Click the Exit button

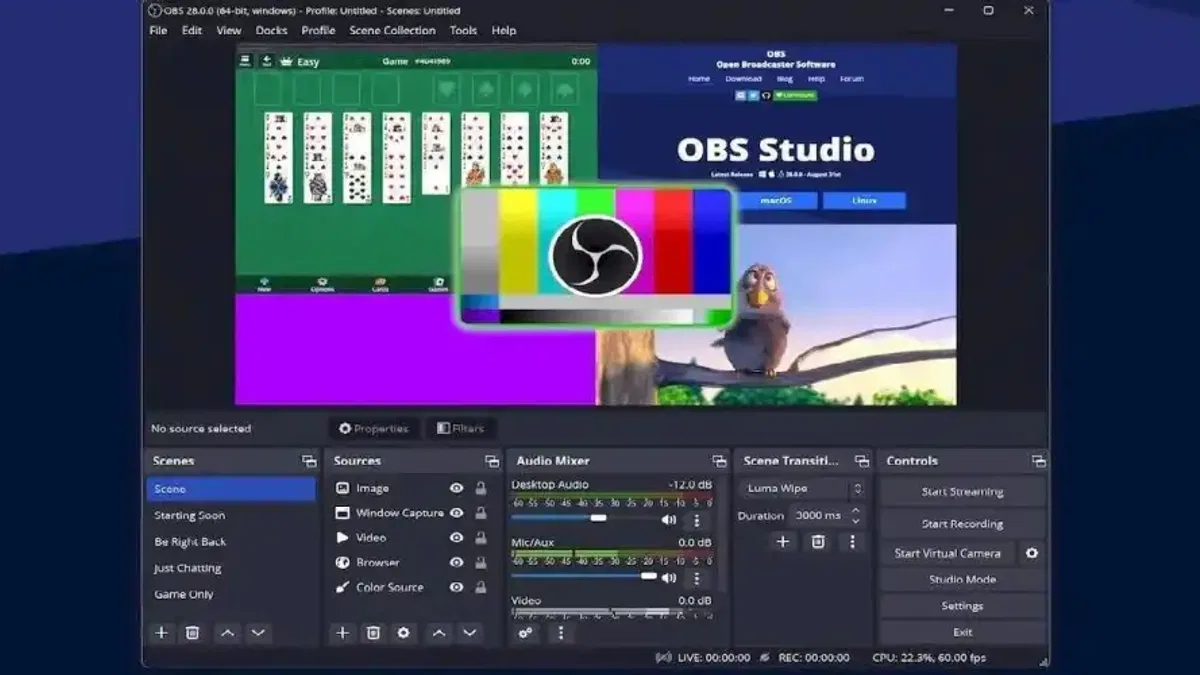(x=962, y=632)
